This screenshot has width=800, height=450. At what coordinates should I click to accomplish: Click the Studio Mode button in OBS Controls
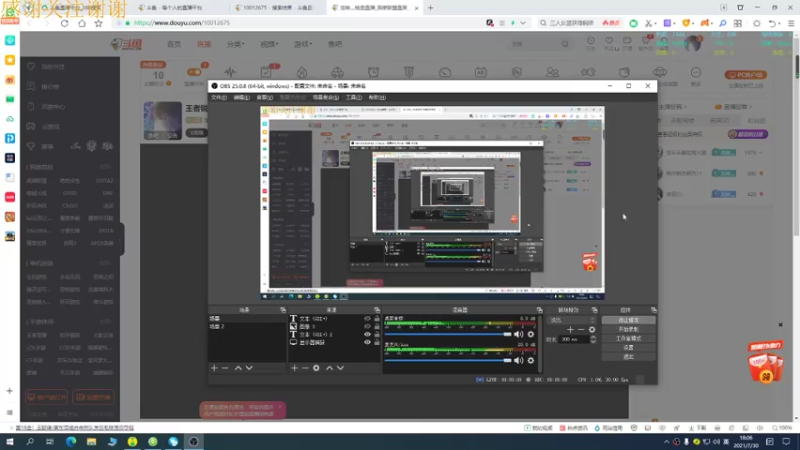(629, 339)
